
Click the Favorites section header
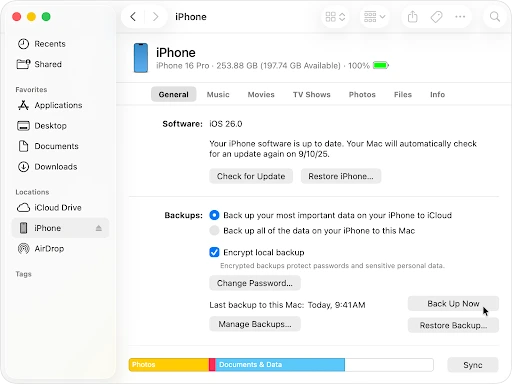(x=31, y=90)
